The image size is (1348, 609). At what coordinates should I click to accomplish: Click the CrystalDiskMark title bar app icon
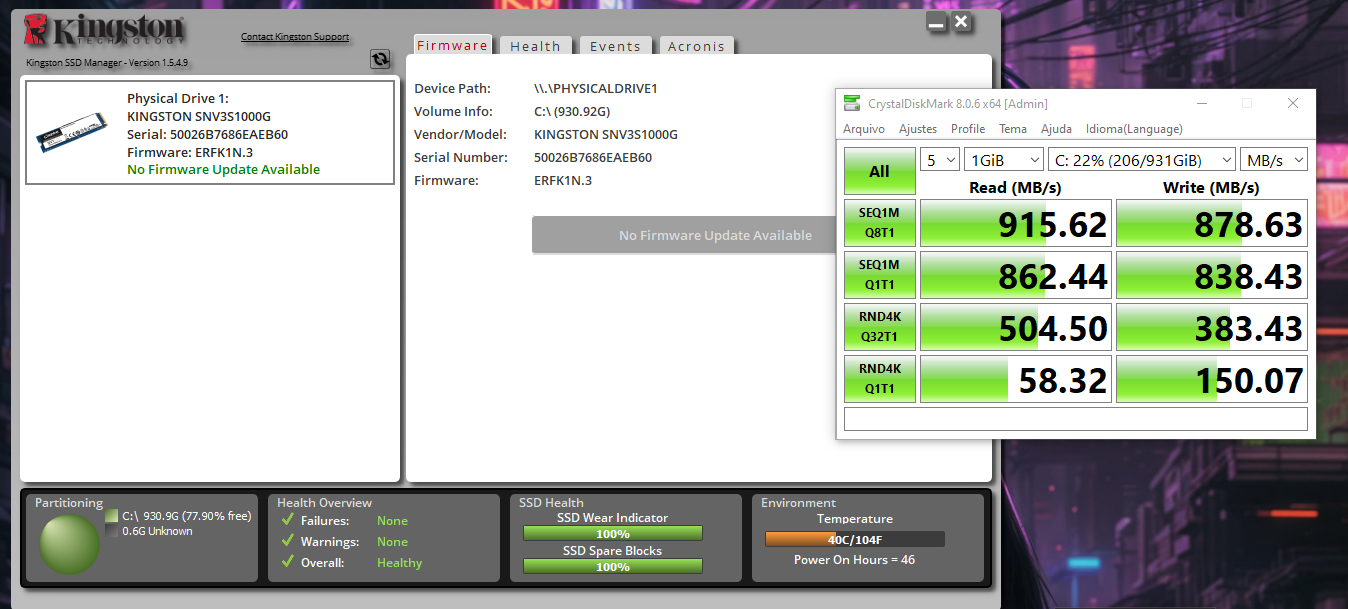pyautogui.click(x=852, y=103)
